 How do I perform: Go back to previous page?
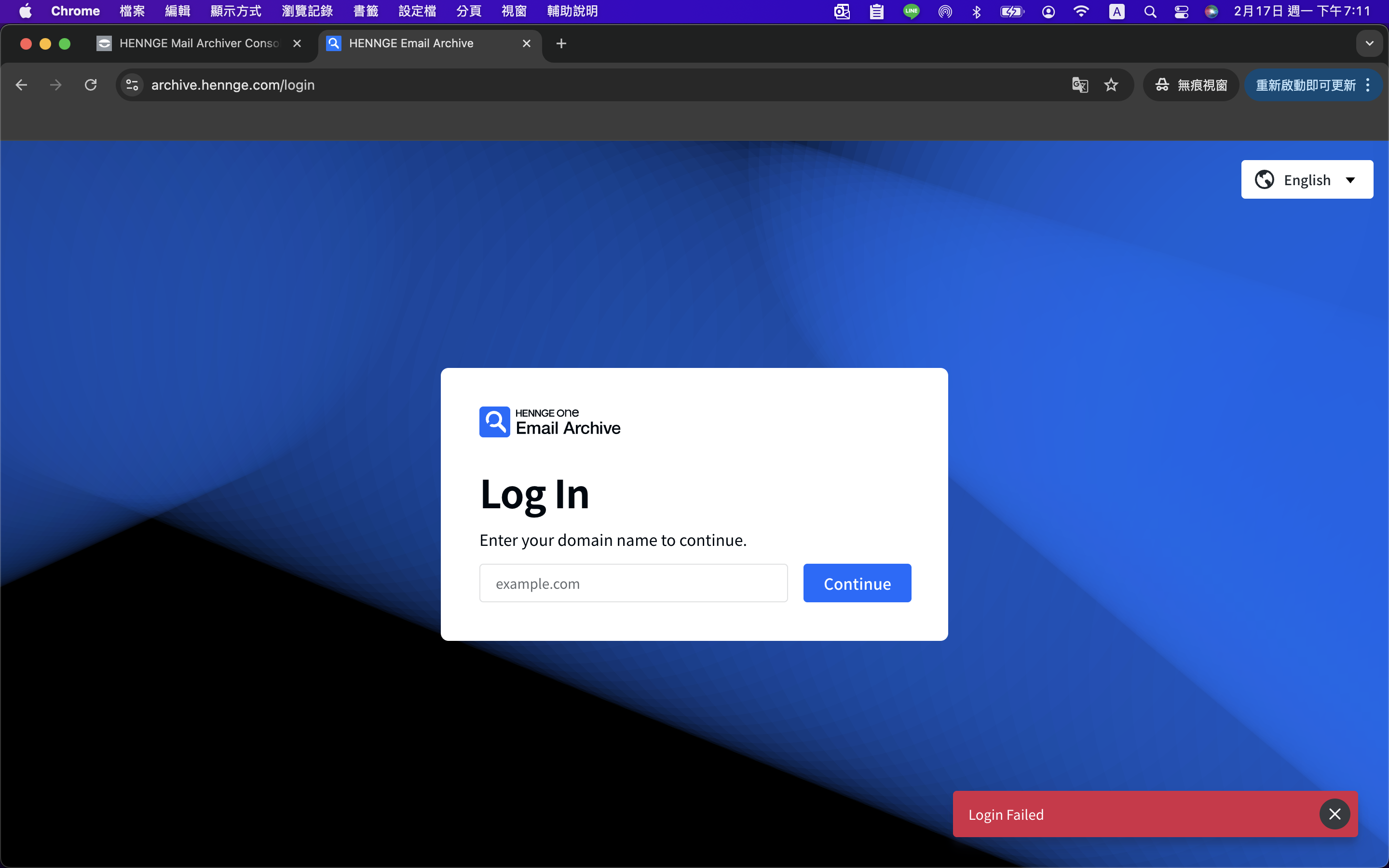point(21,85)
